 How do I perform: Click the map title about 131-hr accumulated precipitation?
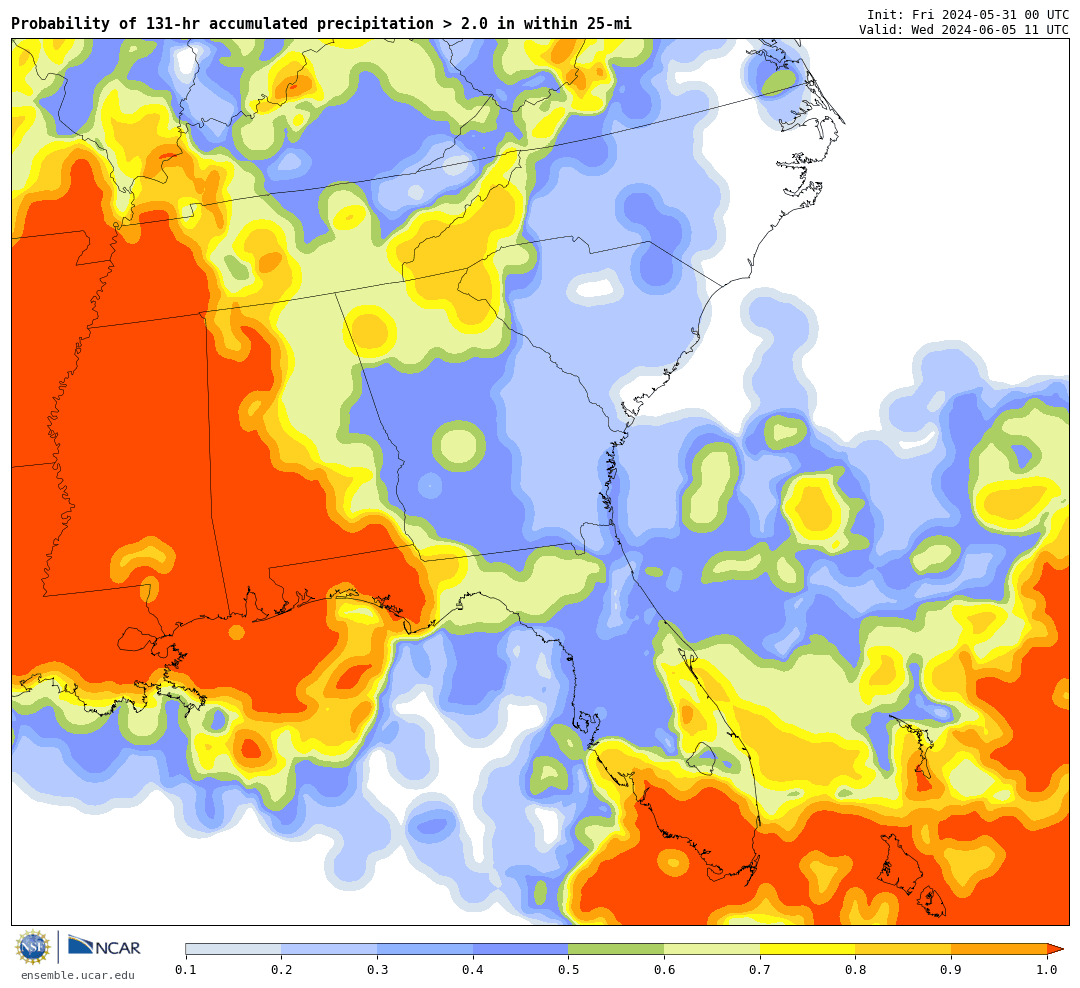(x=321, y=23)
